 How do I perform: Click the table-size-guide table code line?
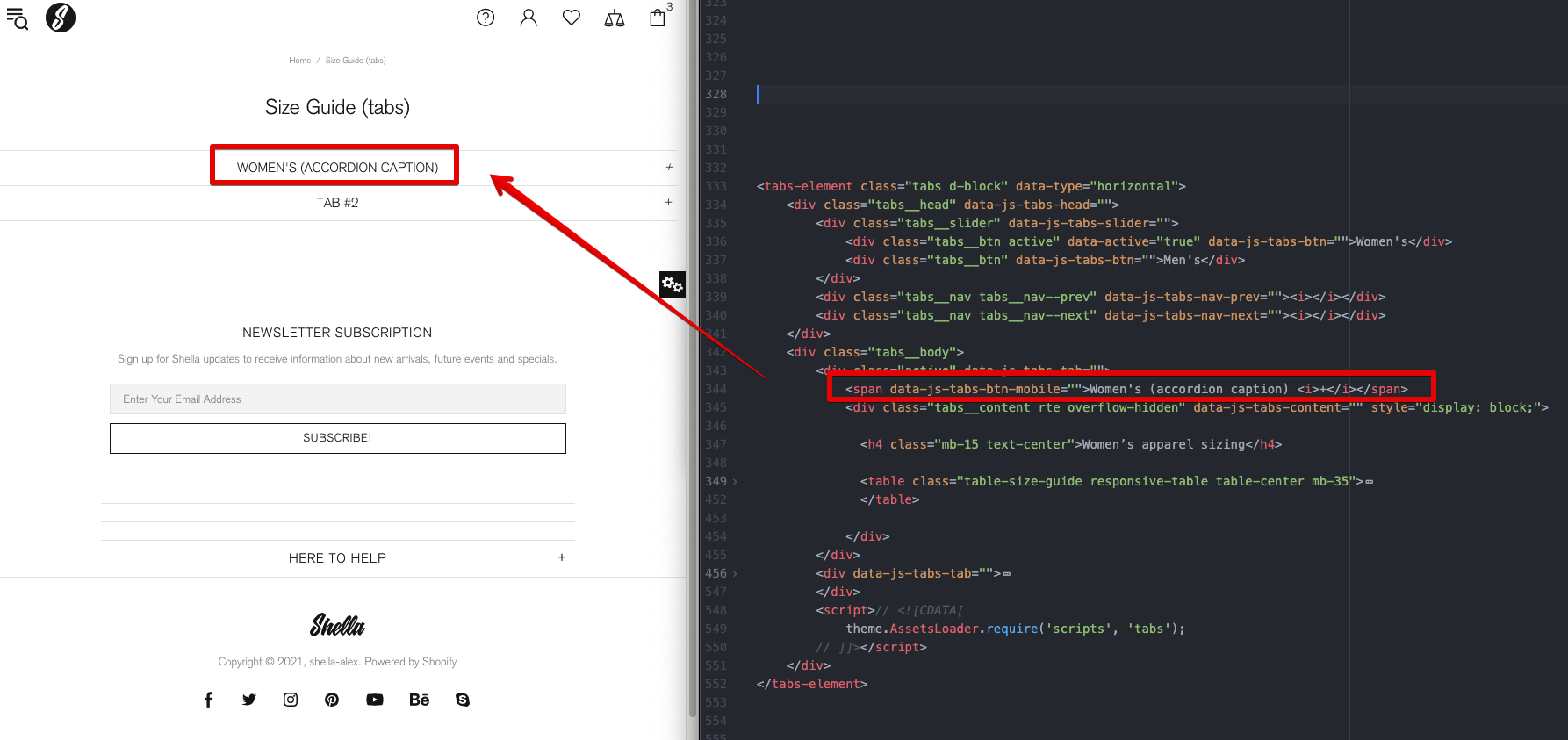click(1117, 481)
